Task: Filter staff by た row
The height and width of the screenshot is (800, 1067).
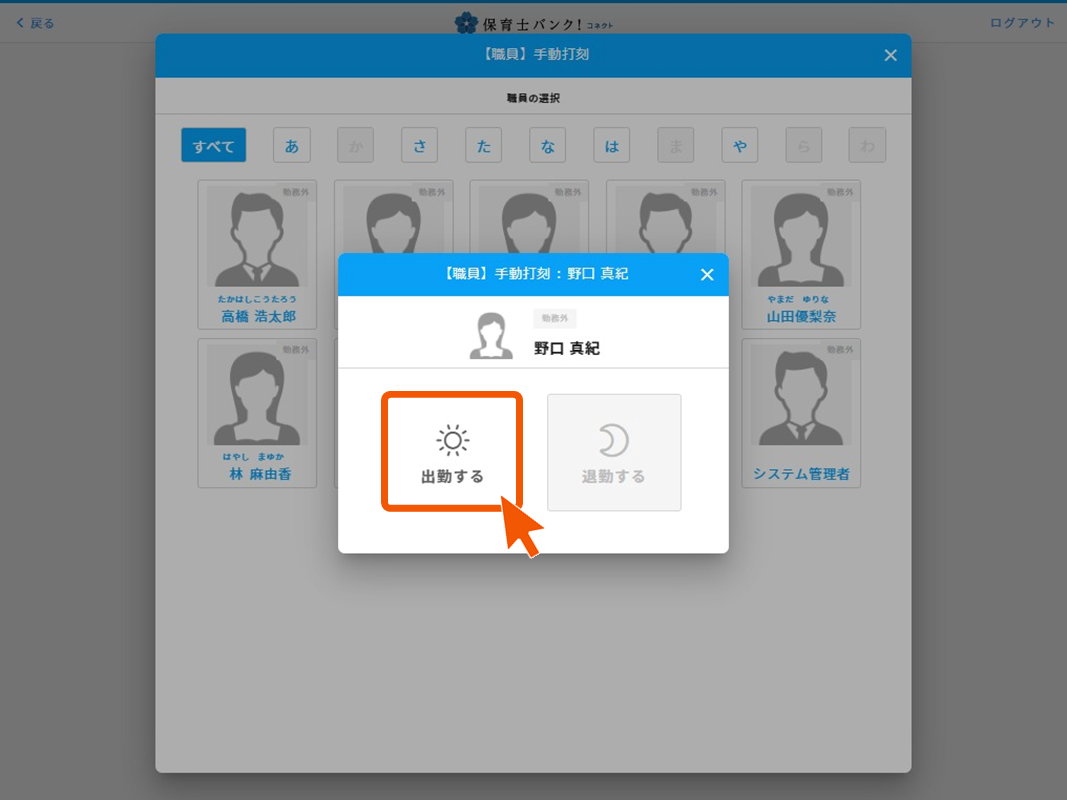Action: click(483, 146)
